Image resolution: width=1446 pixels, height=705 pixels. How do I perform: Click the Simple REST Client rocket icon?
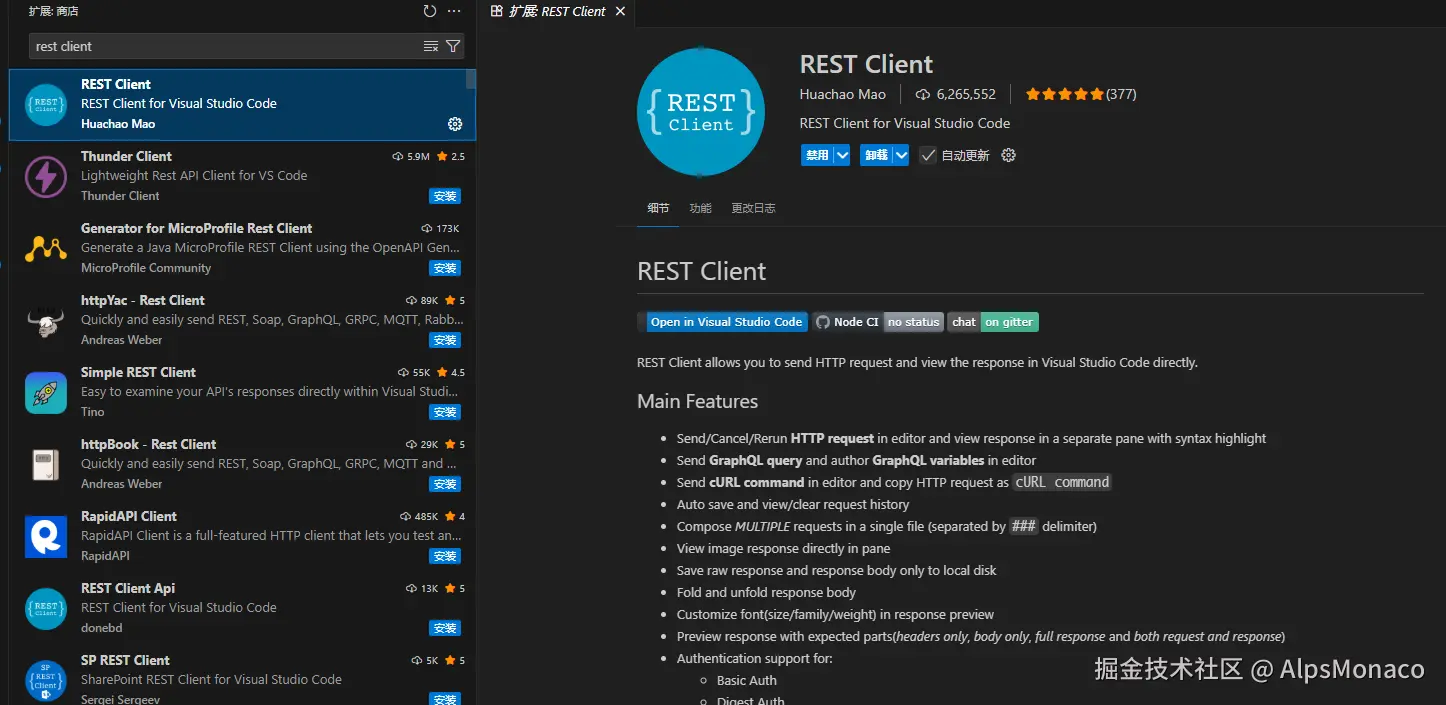coord(45,392)
